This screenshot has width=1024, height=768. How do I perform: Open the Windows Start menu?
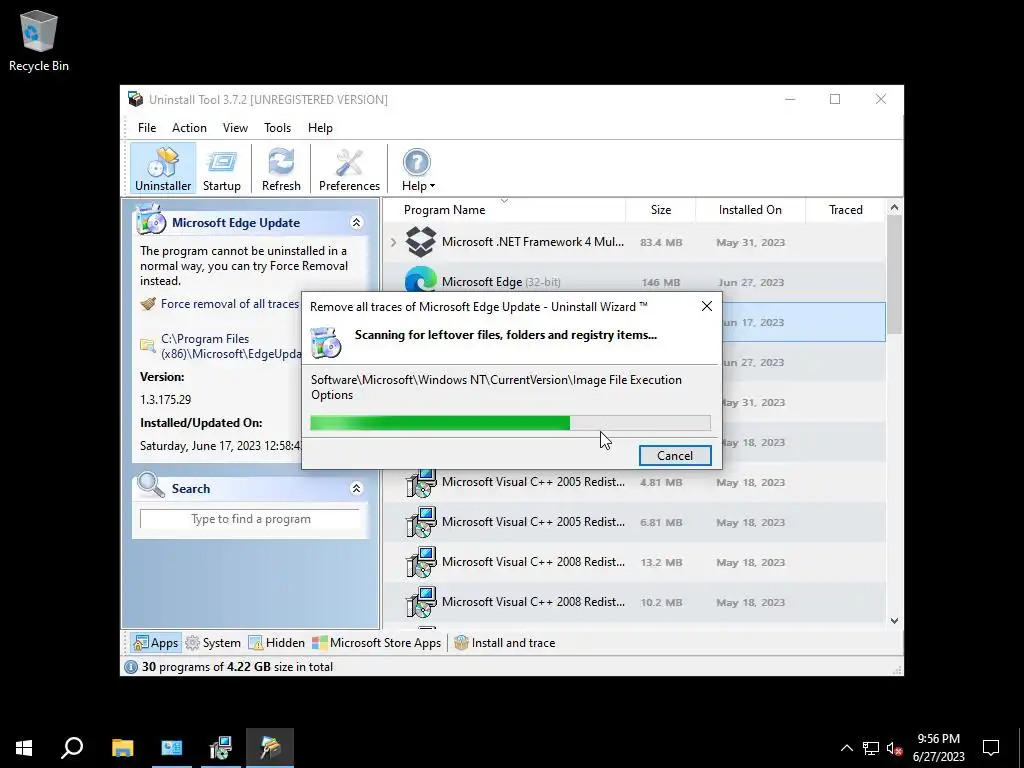(24, 748)
